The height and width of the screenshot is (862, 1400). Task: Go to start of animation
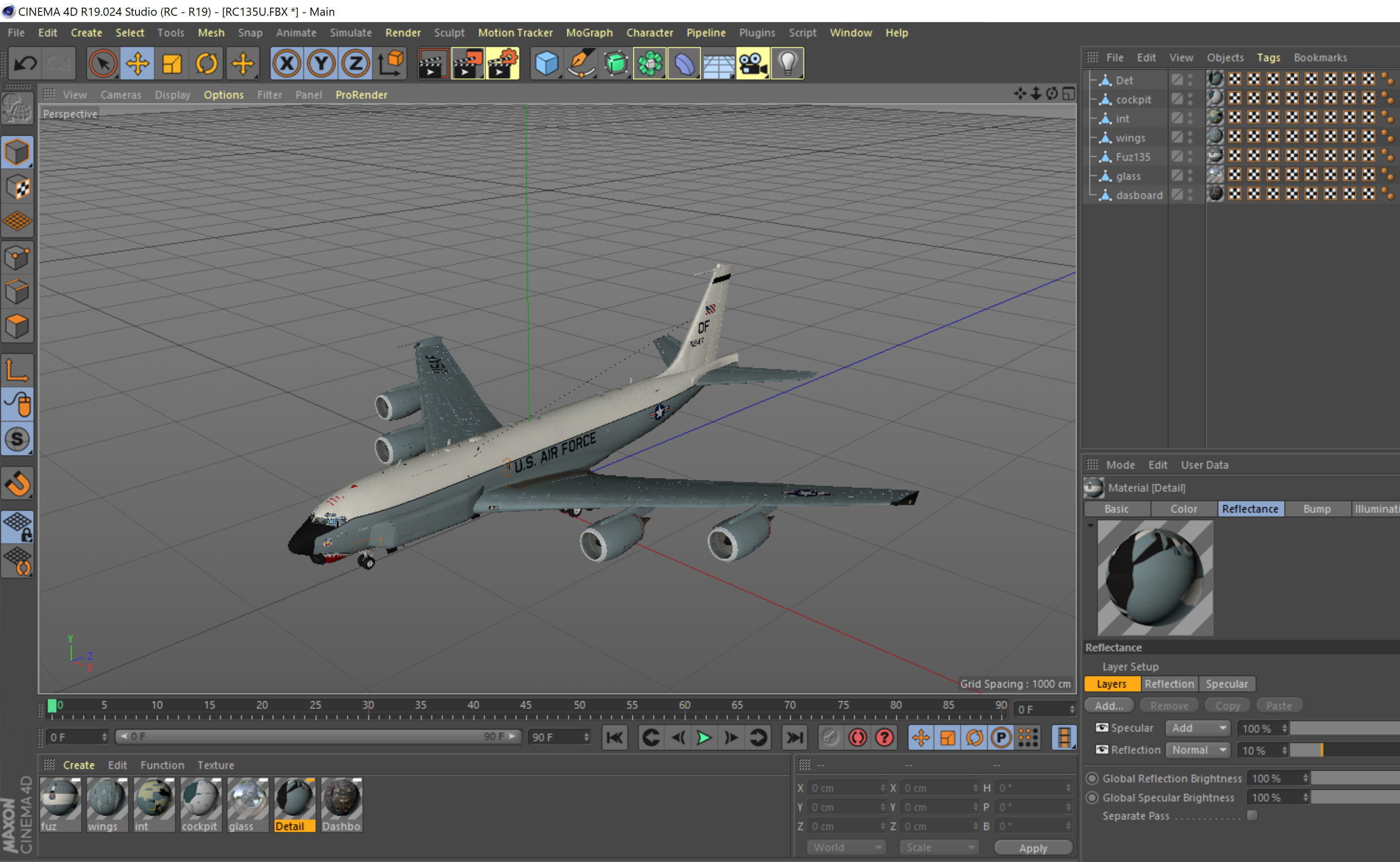(x=615, y=738)
